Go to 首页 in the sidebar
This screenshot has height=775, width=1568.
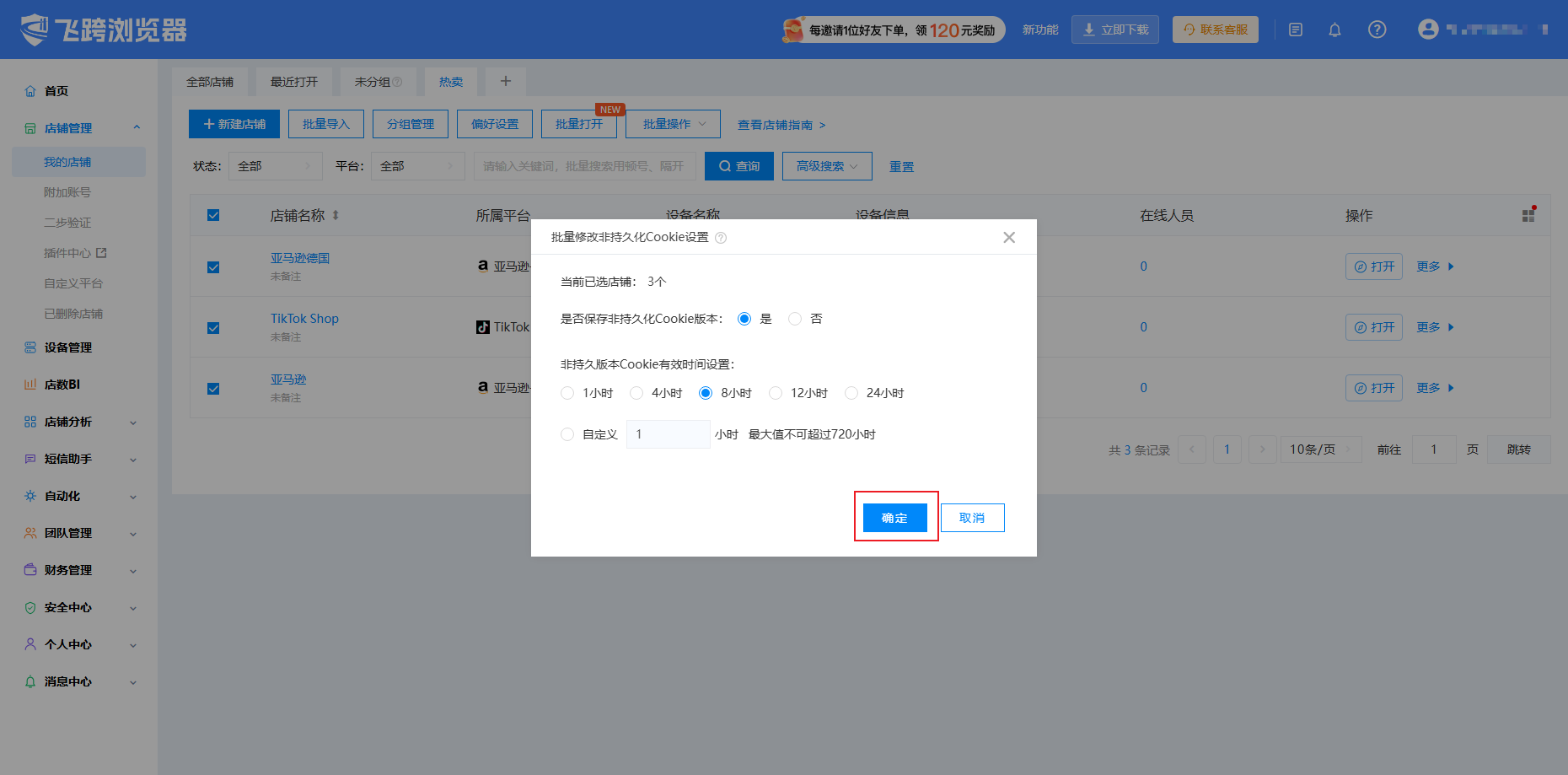pyautogui.click(x=56, y=91)
